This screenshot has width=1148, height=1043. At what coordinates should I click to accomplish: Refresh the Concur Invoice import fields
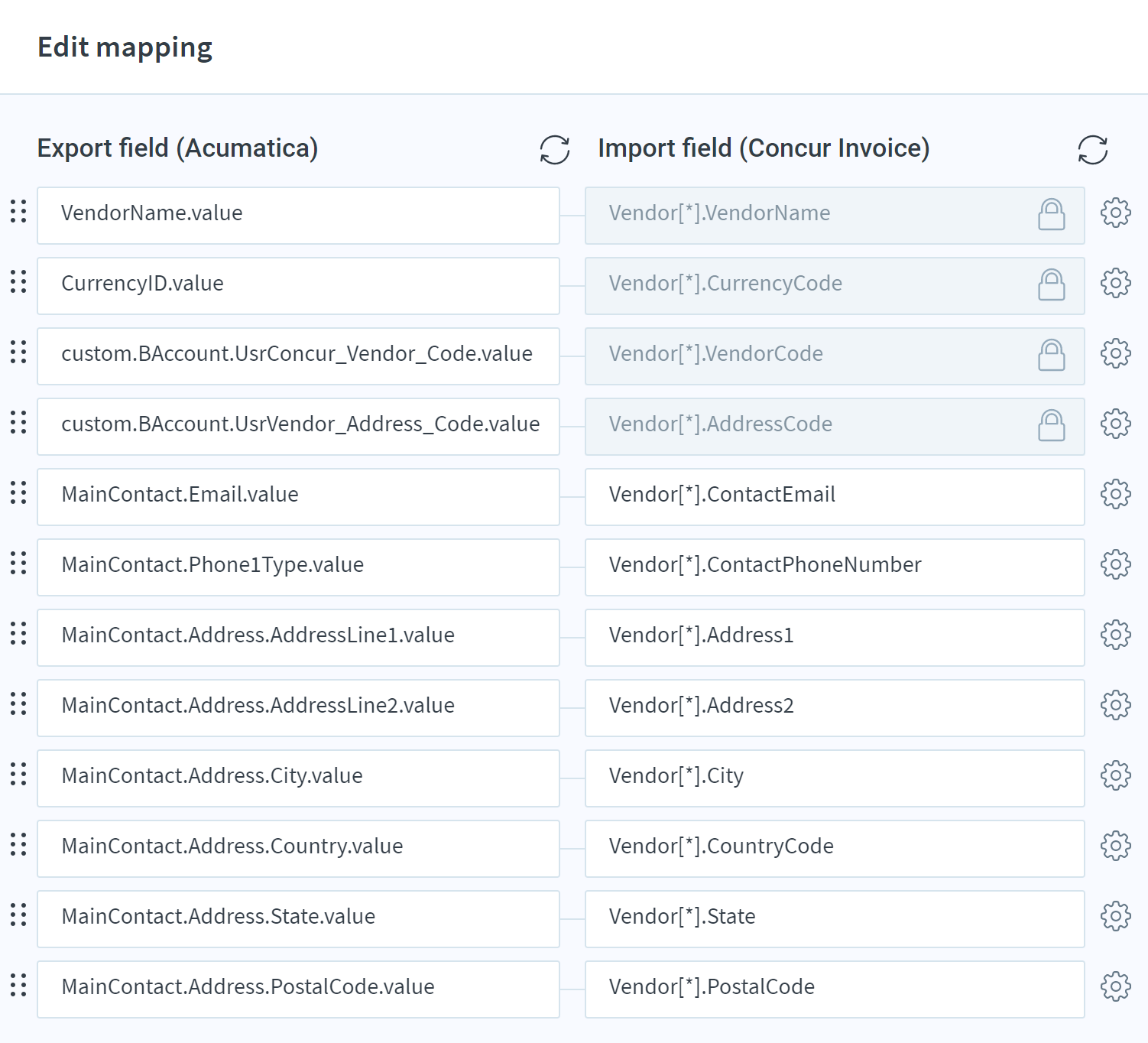1093,150
